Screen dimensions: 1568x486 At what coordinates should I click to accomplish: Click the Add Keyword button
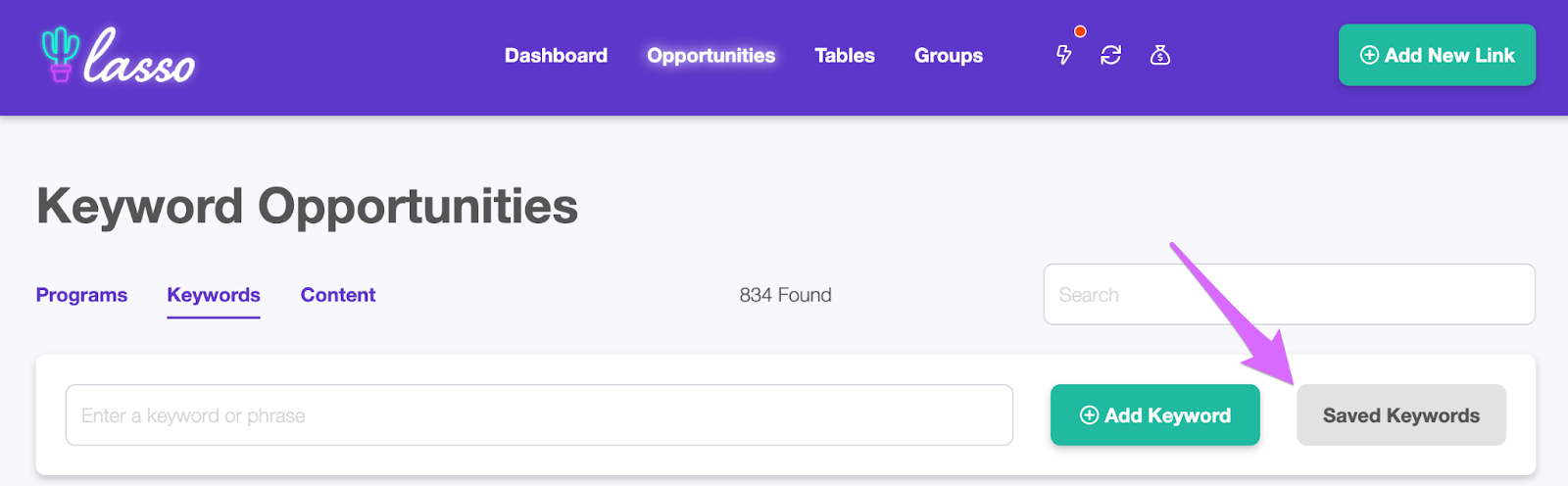coord(1155,415)
